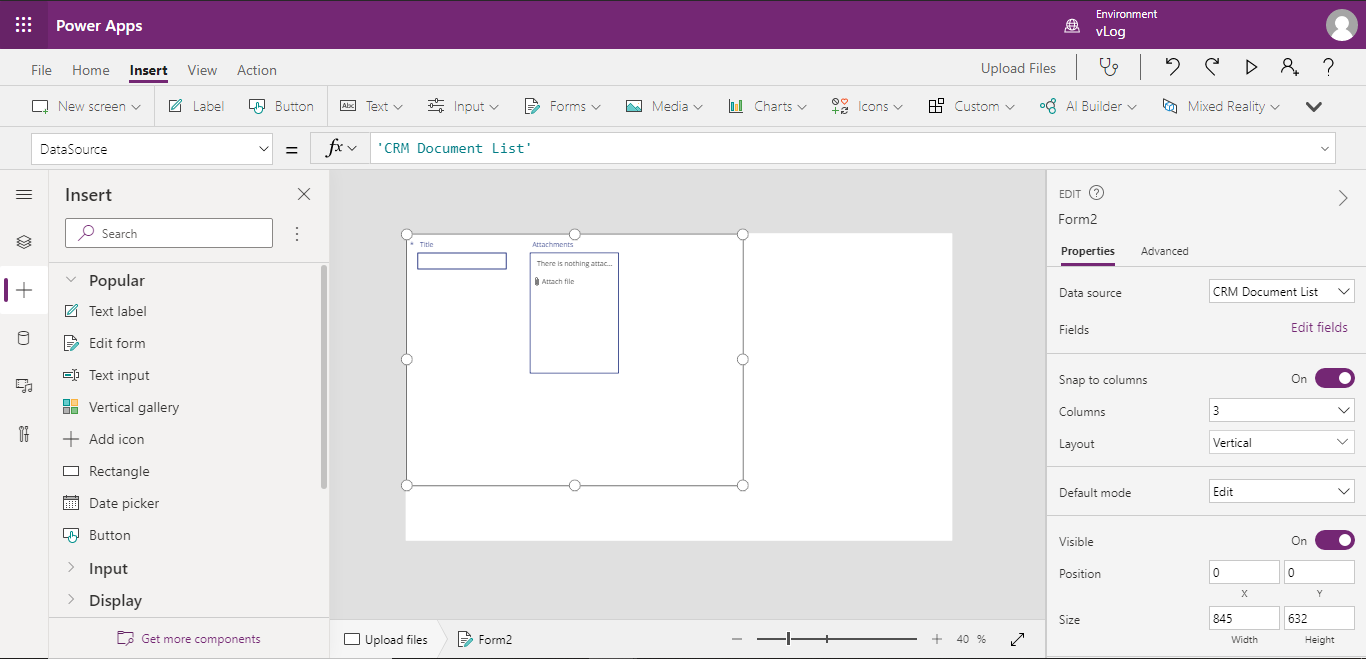Screen dimensions: 1366x659
Task: Collapse the Popular section
Action: [x=71, y=280]
